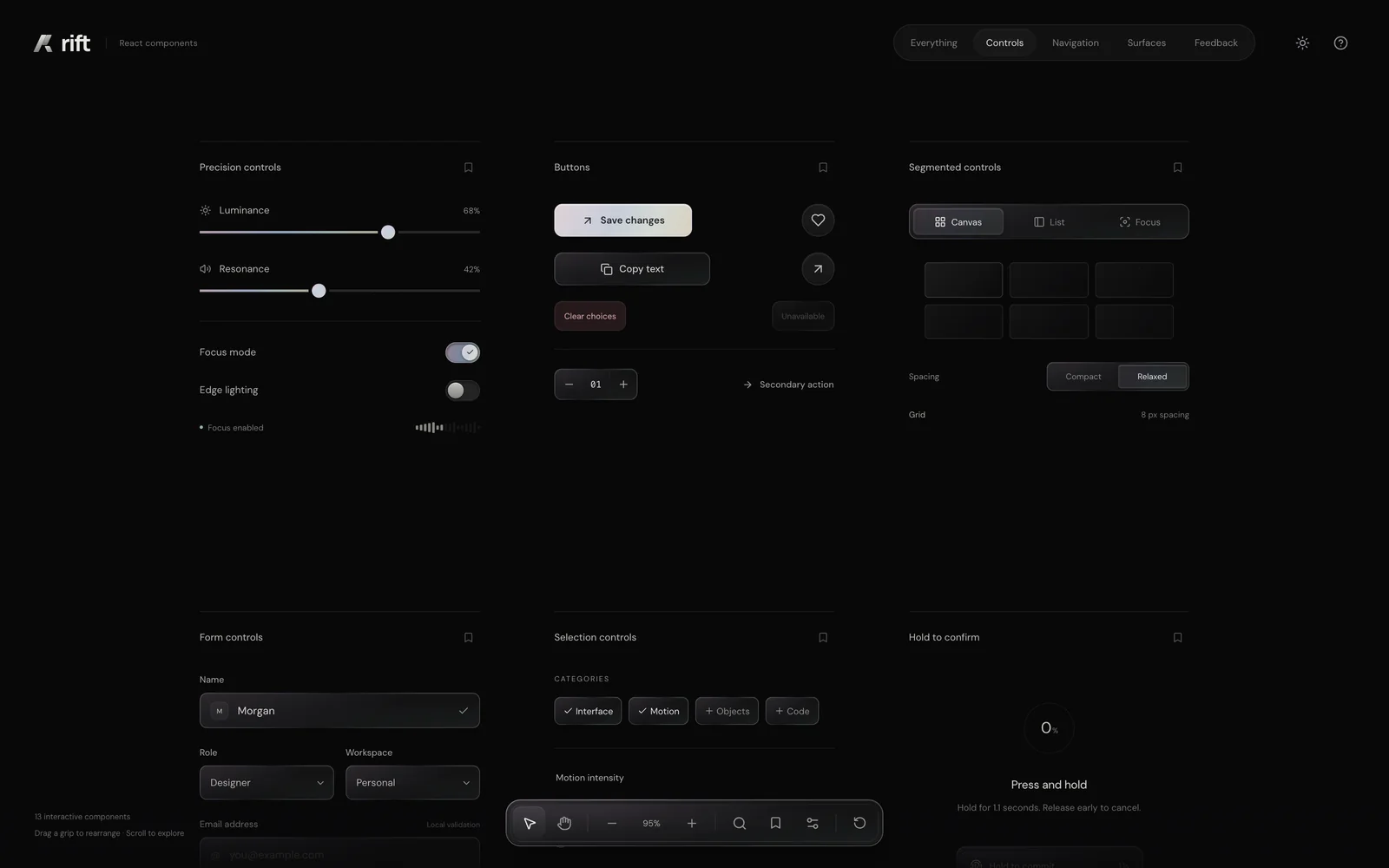The width and height of the screenshot is (1389, 868).
Task: Open the help question-mark icon
Action: tap(1340, 43)
